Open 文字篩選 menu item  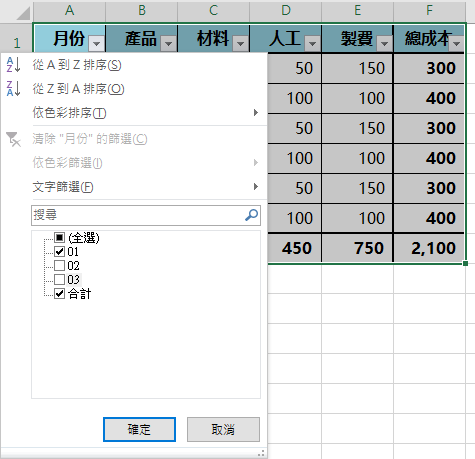point(133,187)
